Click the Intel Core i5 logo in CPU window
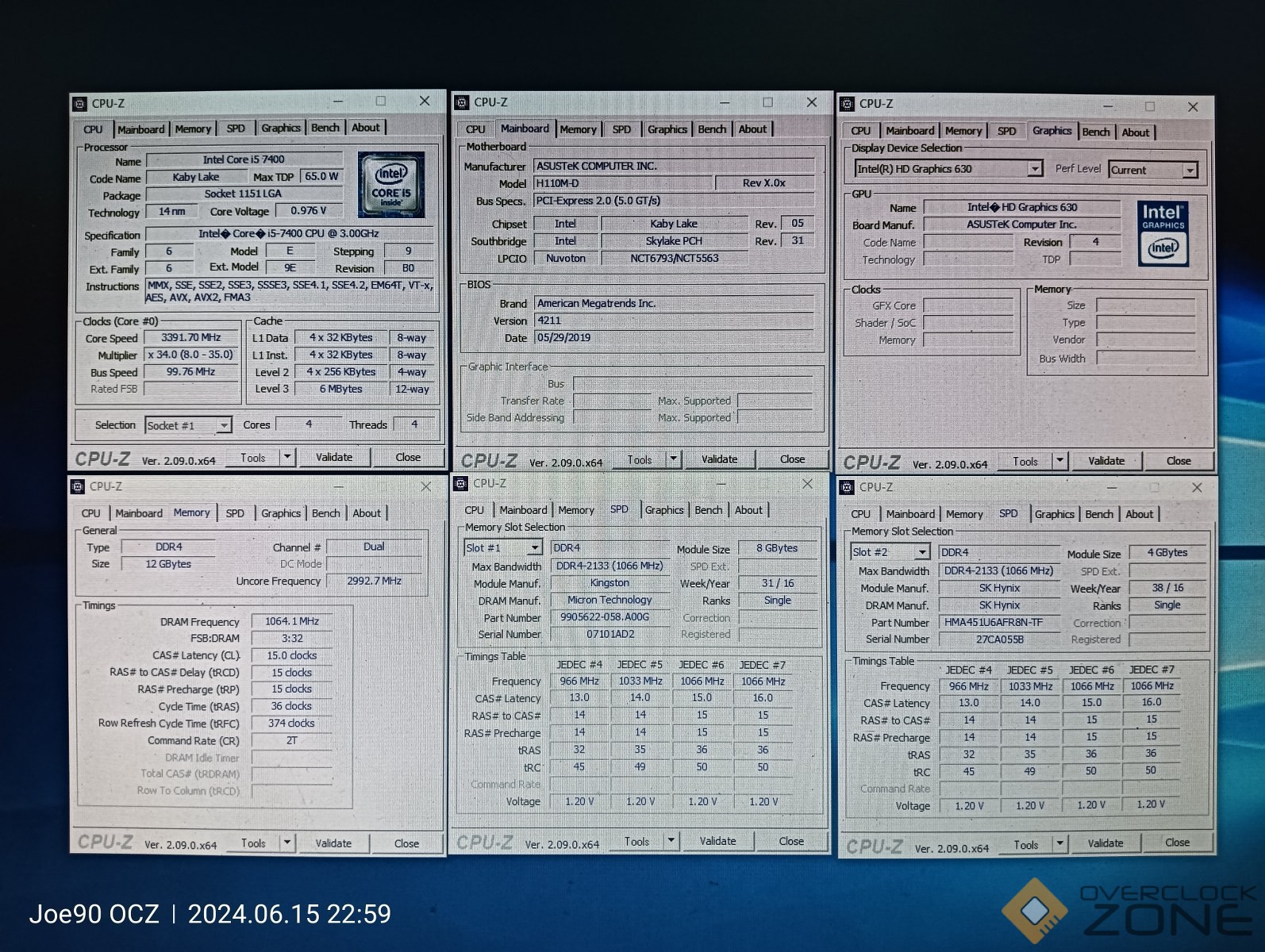This screenshot has height=952, width=1265. 391,185
